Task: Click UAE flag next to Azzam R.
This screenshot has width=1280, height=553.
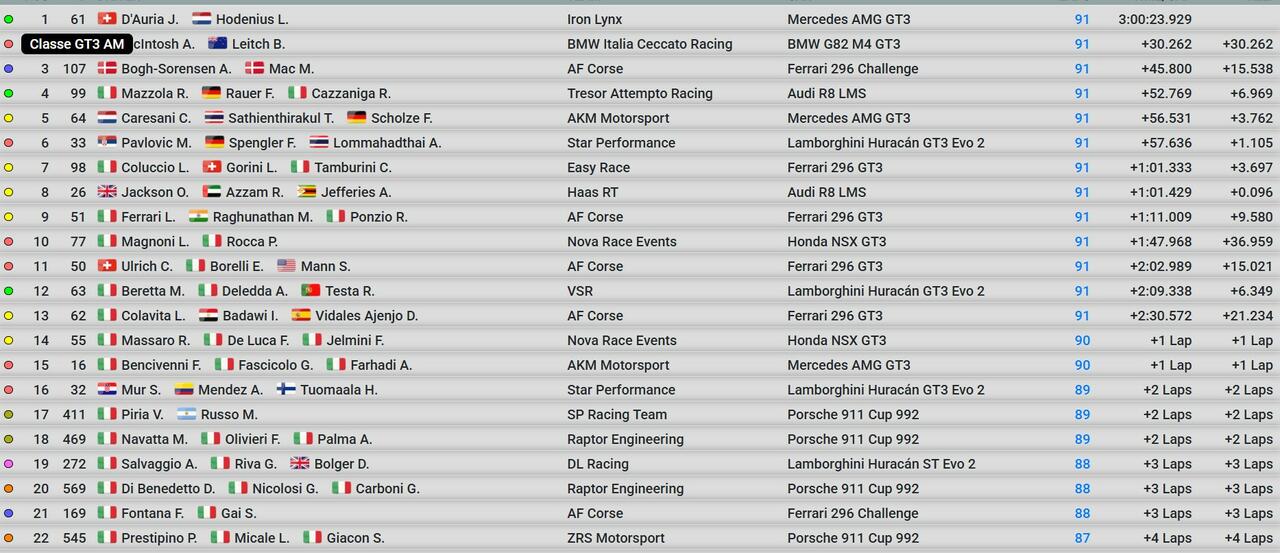Action: click(211, 192)
